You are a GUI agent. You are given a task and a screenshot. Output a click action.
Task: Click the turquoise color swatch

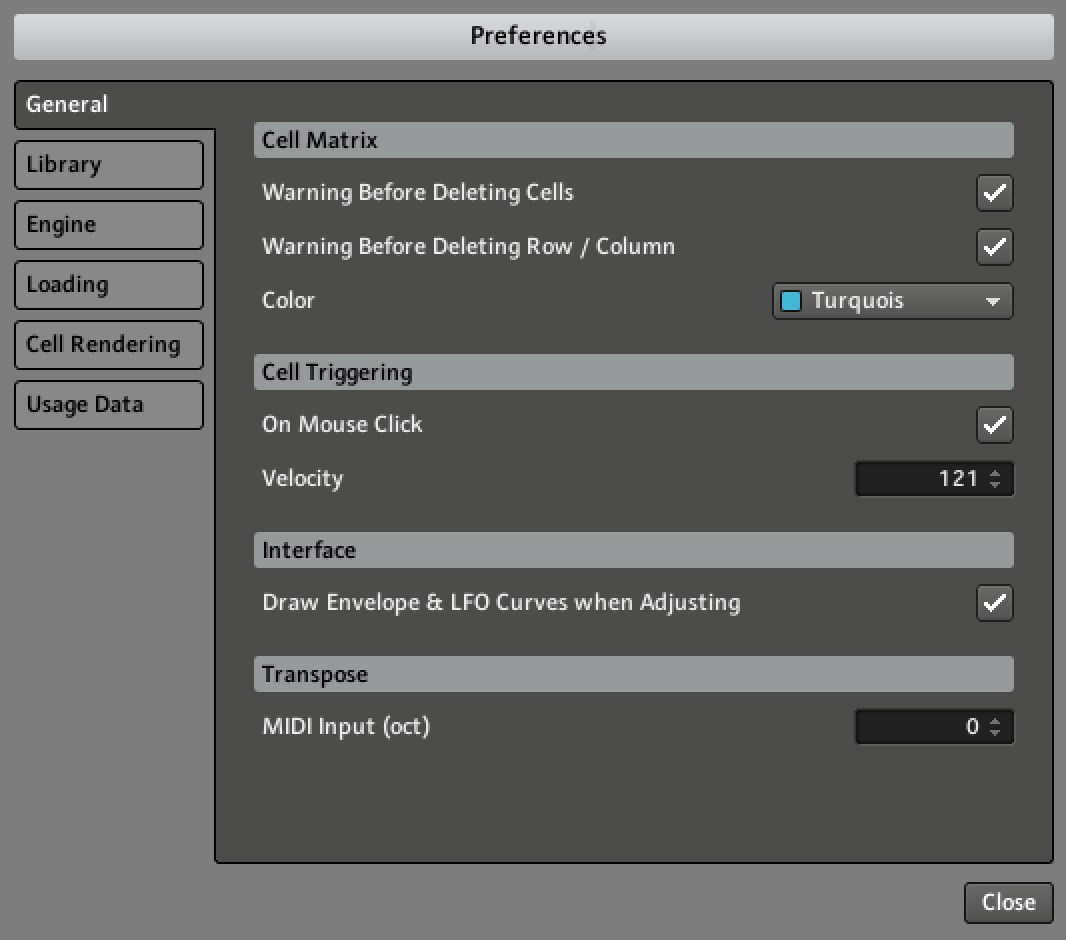(791, 301)
